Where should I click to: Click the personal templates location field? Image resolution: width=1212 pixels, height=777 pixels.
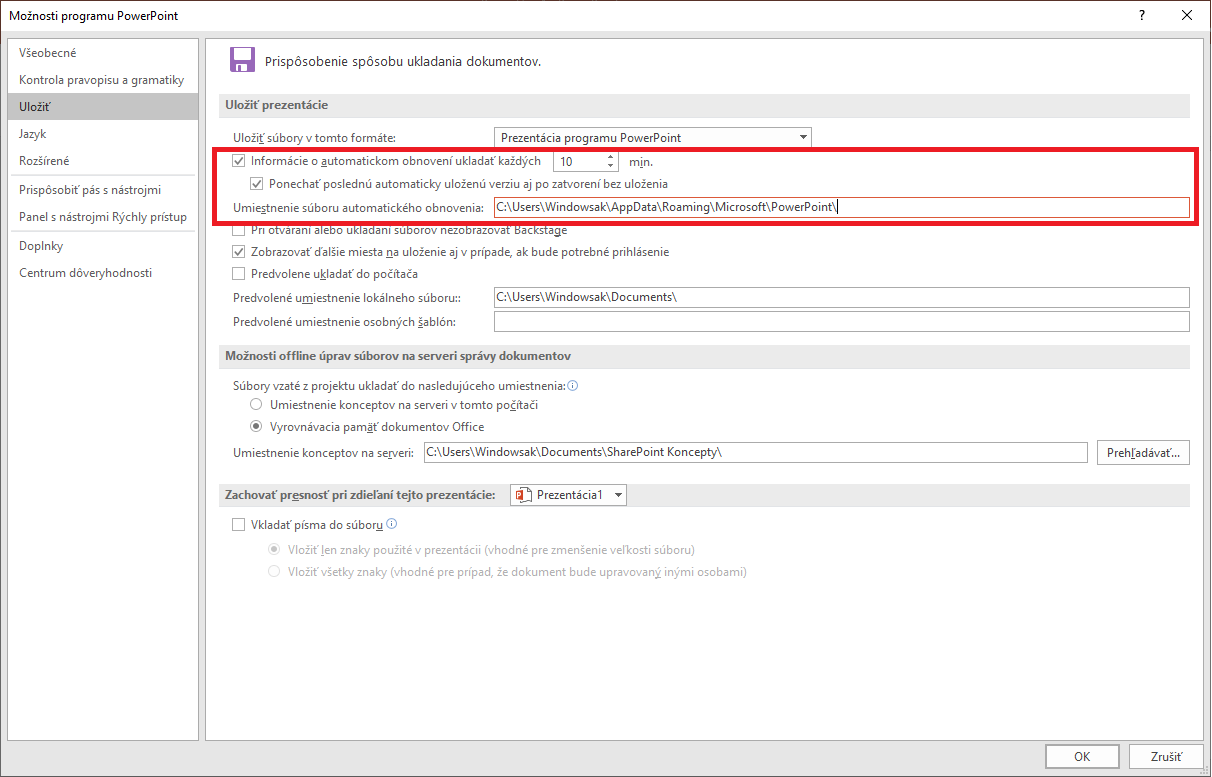(841, 322)
